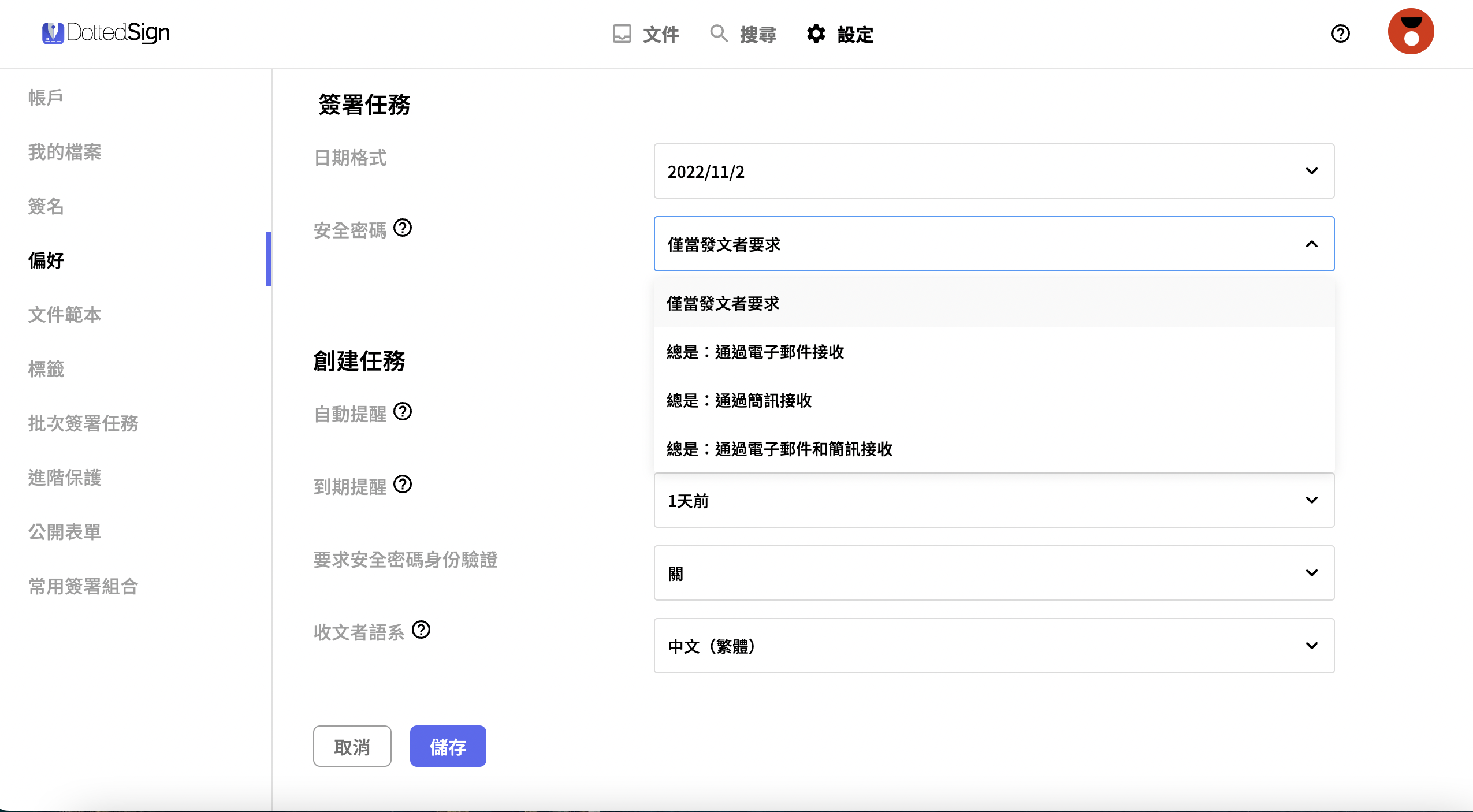Image resolution: width=1473 pixels, height=812 pixels.
Task: Click the 設定 gear icon
Action: click(816, 34)
